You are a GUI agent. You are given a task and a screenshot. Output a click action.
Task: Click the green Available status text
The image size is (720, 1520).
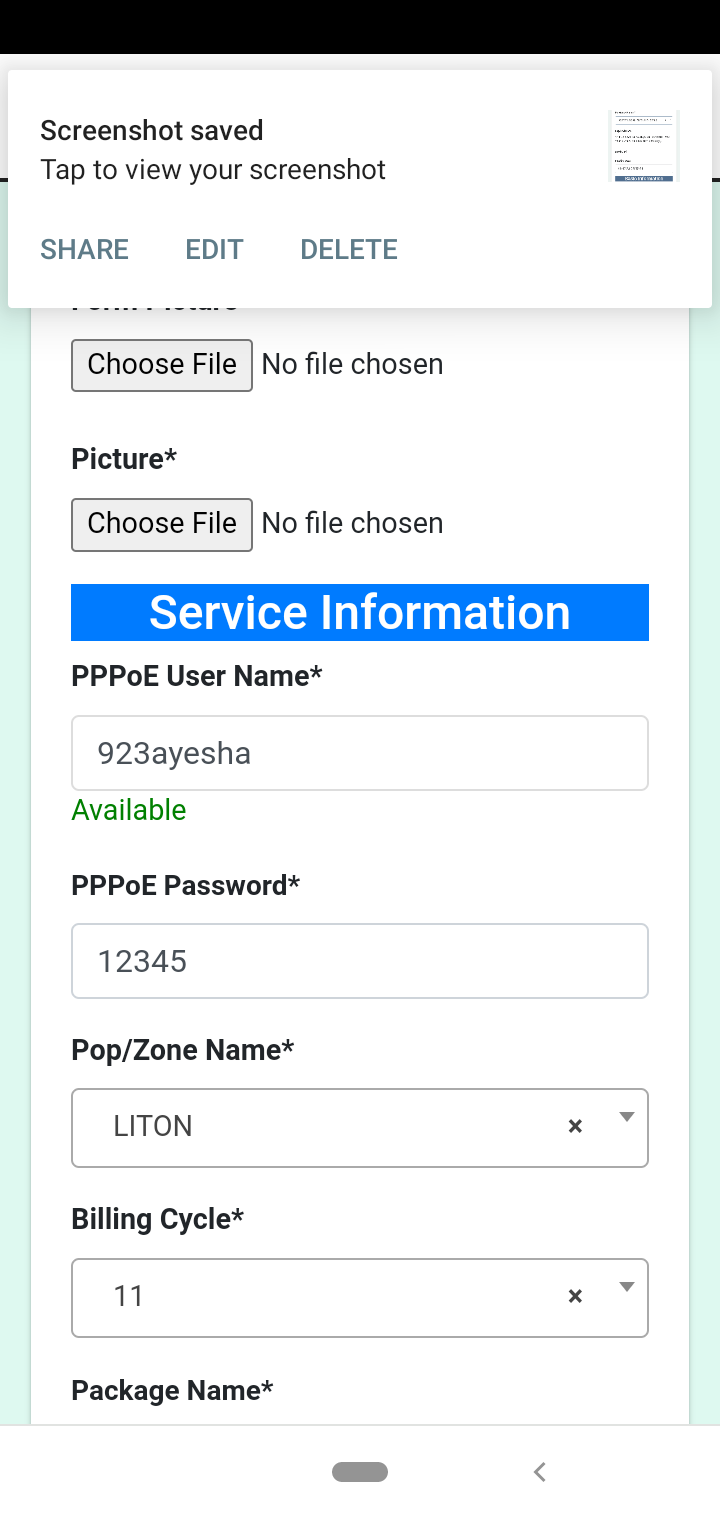point(129,809)
